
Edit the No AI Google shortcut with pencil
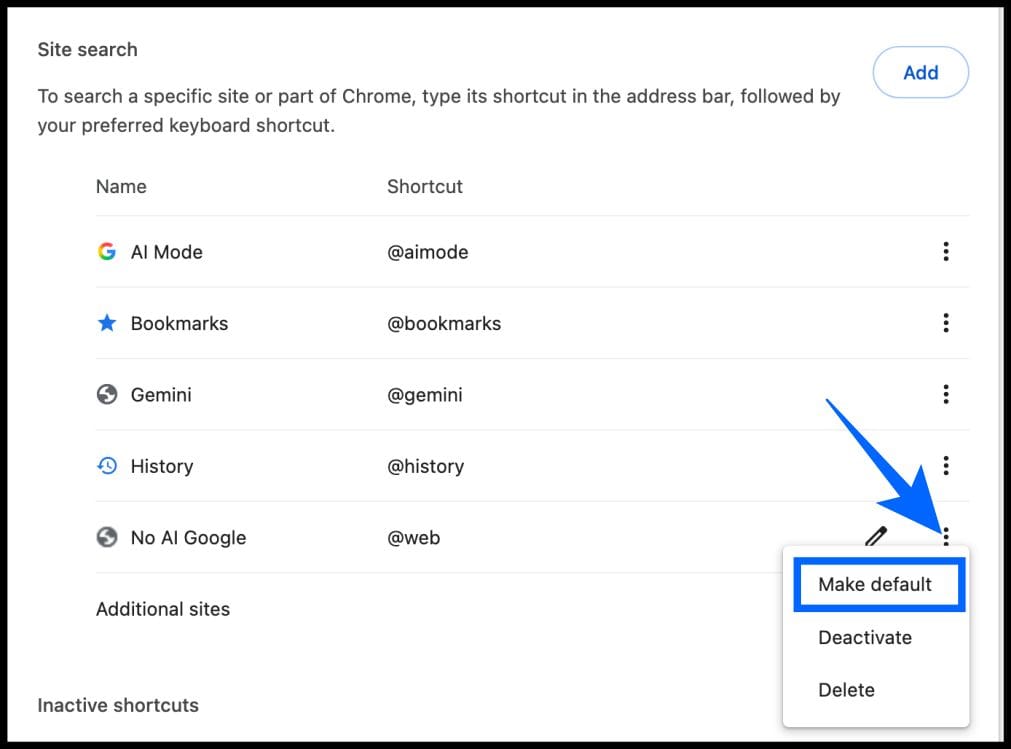coord(876,537)
